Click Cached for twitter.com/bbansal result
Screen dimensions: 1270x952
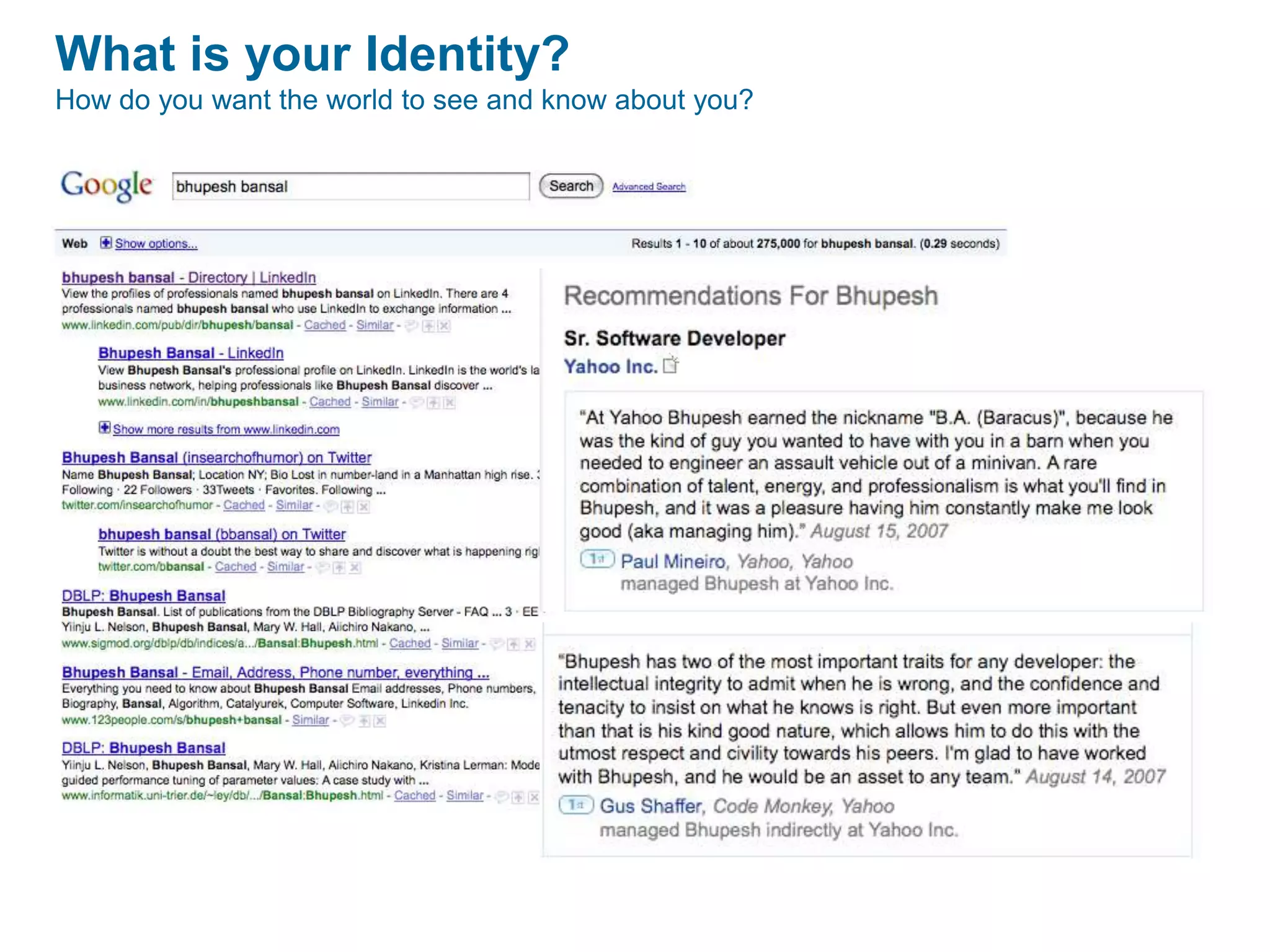[236, 566]
